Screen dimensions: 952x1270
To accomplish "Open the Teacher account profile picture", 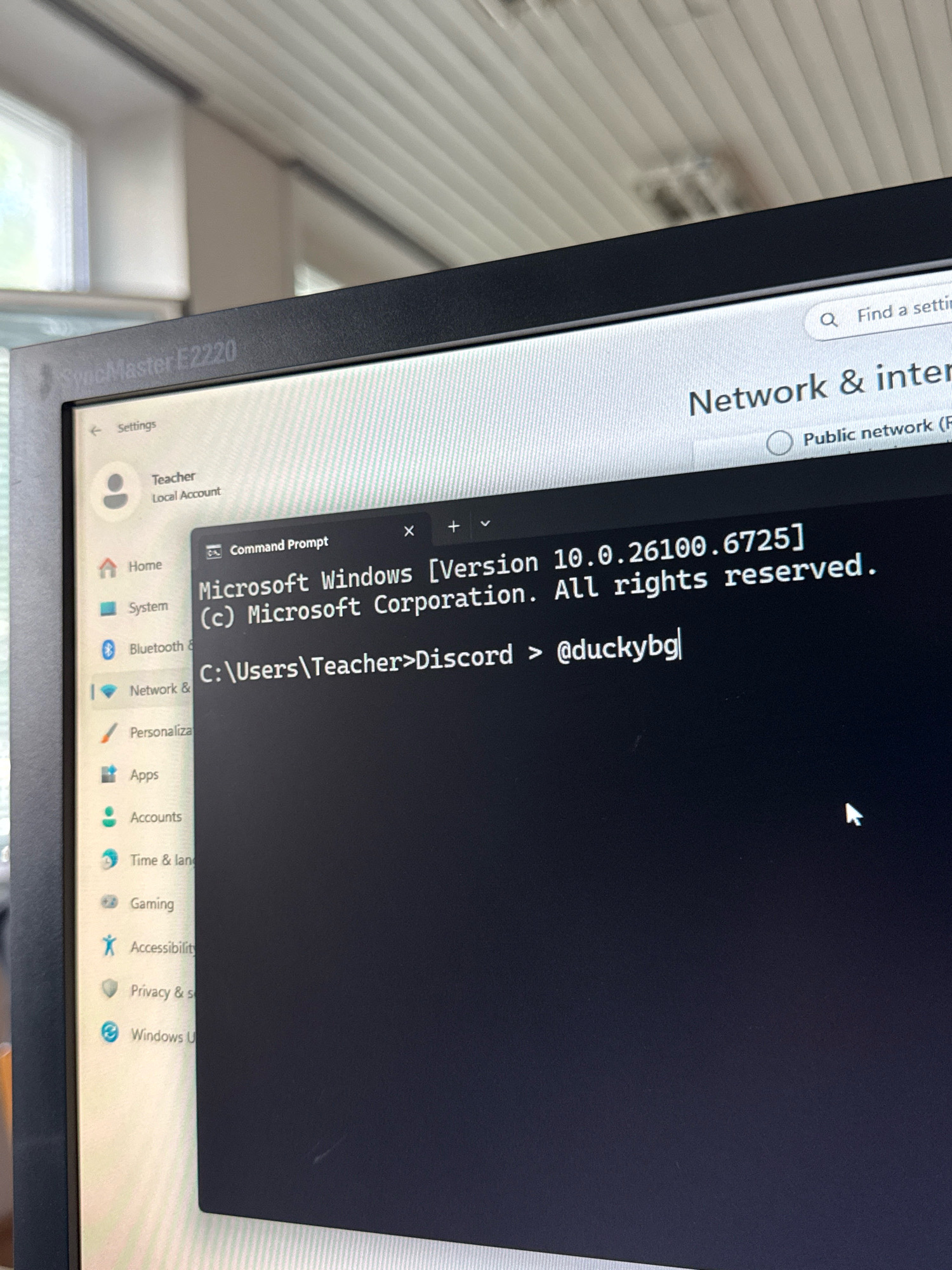I will click(x=115, y=491).
